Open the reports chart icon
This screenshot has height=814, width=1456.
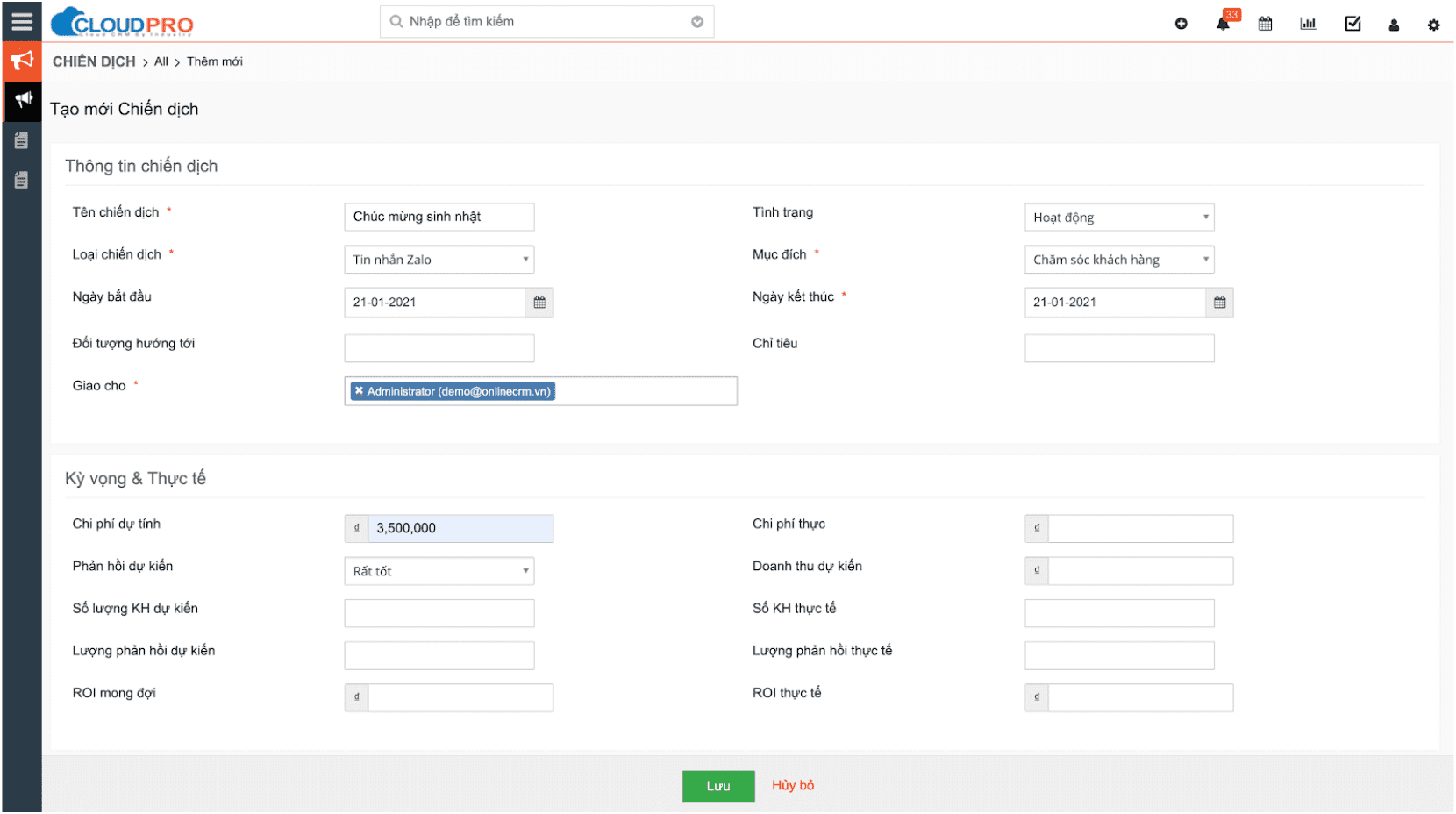(1308, 24)
